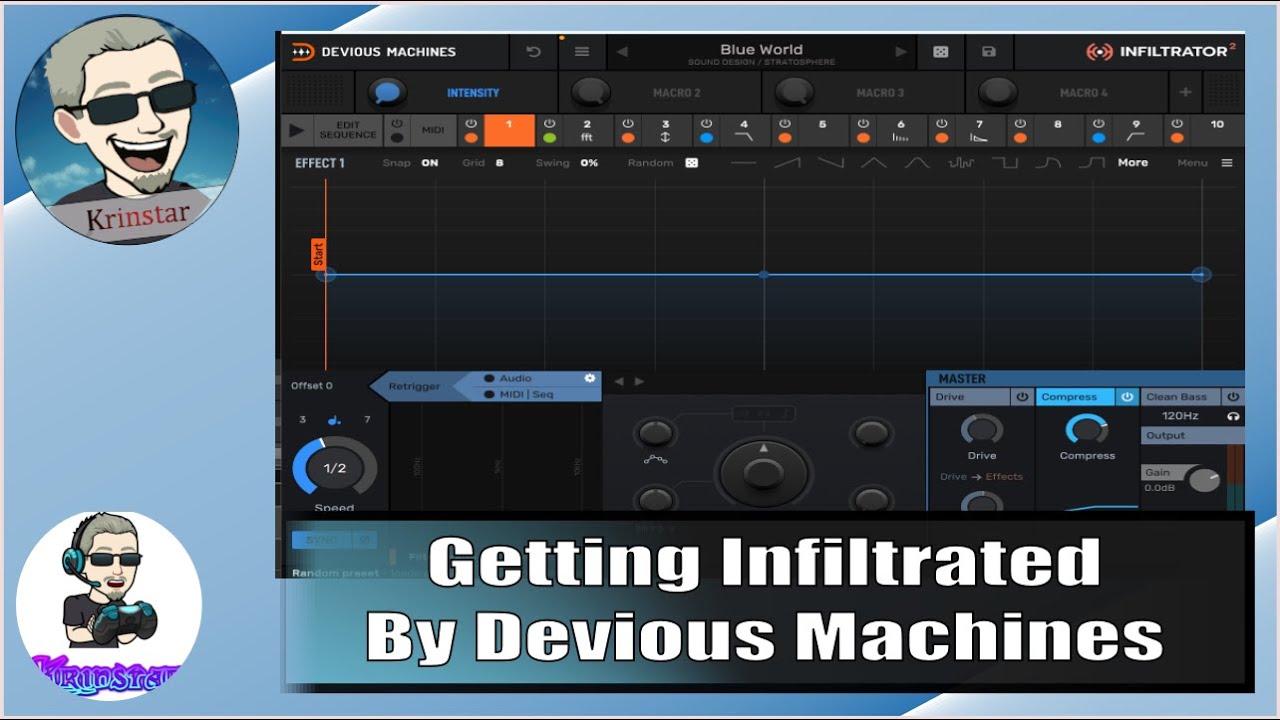
Task: Click the Speed 1/2 knob
Action: click(x=334, y=468)
